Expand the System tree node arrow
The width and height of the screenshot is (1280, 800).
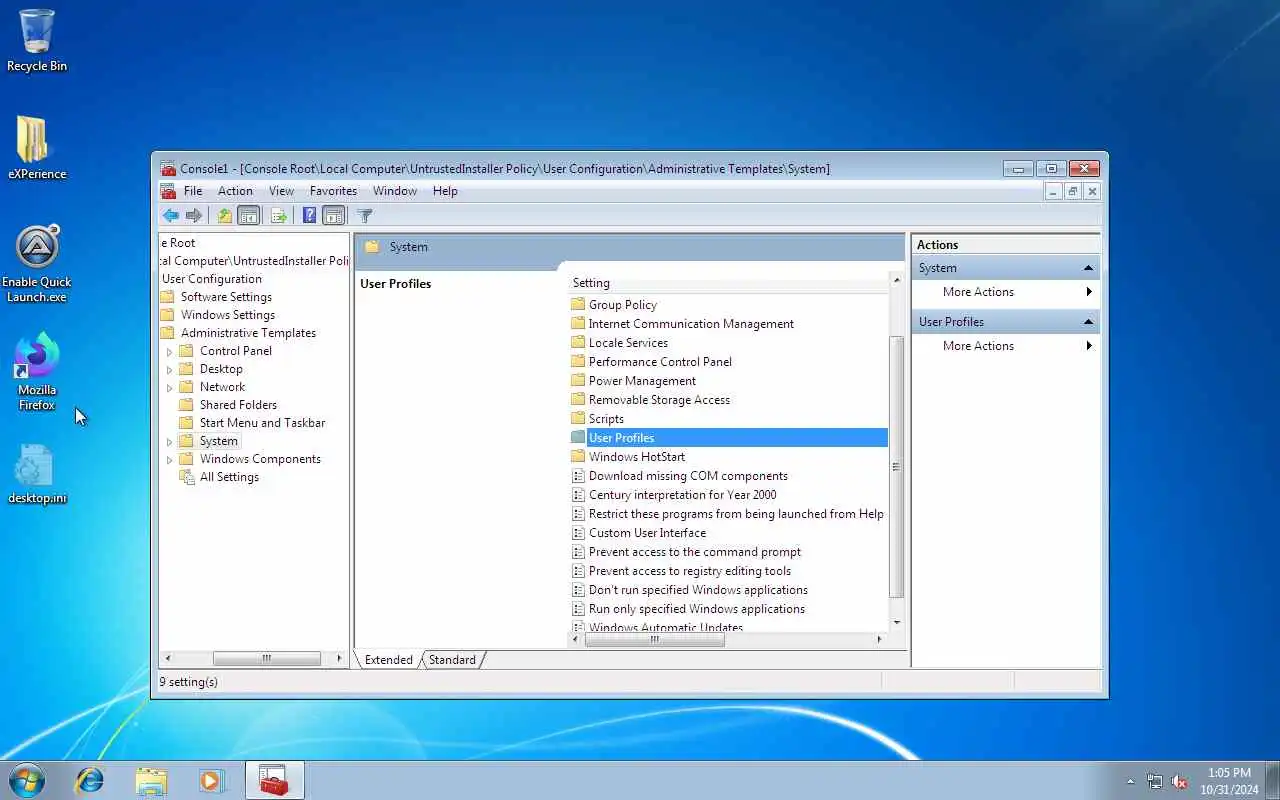(169, 441)
